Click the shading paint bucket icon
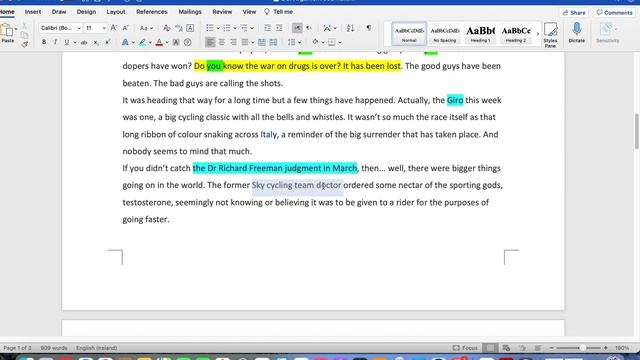Screen dimensions: 640x360 point(315,42)
